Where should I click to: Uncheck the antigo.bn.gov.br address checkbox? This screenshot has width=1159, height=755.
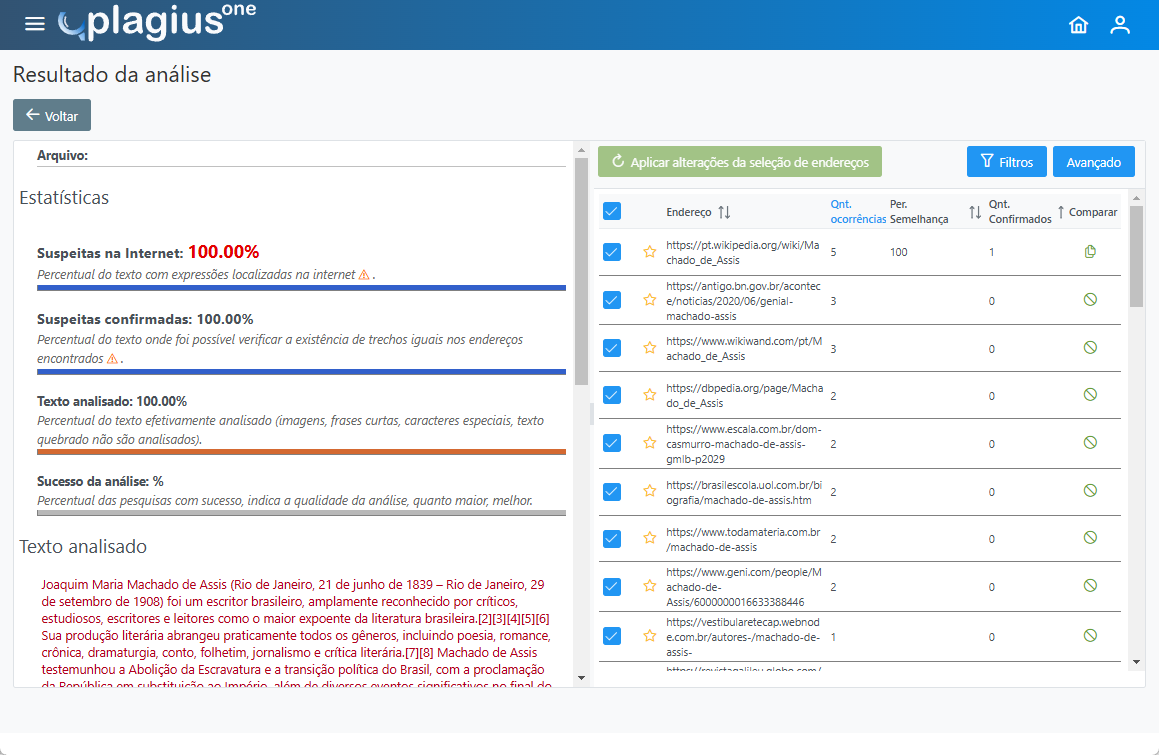[612, 300]
